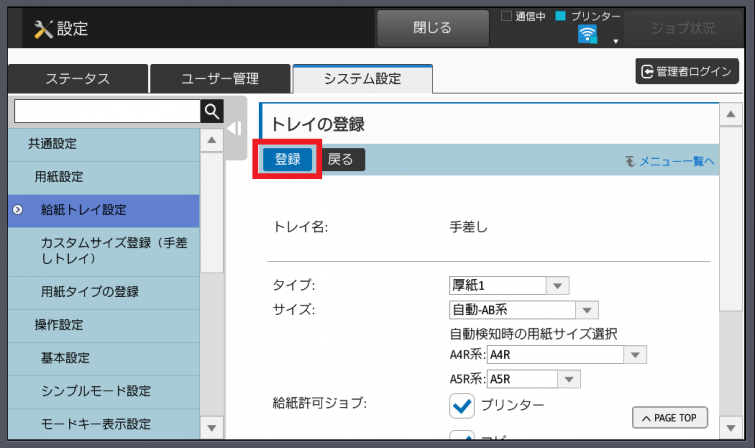The width and height of the screenshot is (755, 448).
Task: Click the 閉じる button
Action: coord(432,28)
